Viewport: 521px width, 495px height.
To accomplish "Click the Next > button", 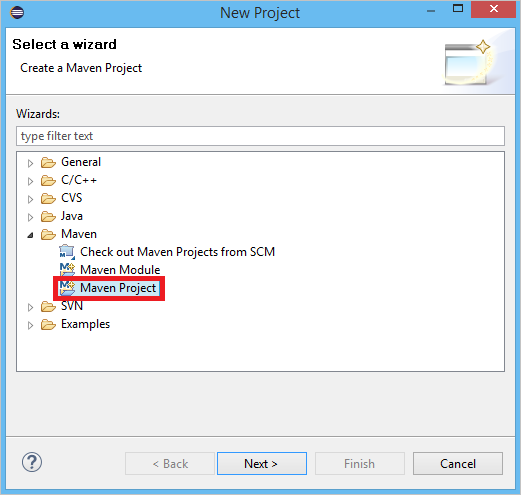I will point(262,463).
